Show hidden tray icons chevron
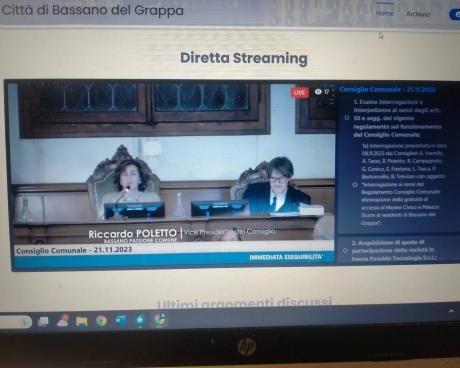This screenshot has height=368, width=460. coord(451,311)
